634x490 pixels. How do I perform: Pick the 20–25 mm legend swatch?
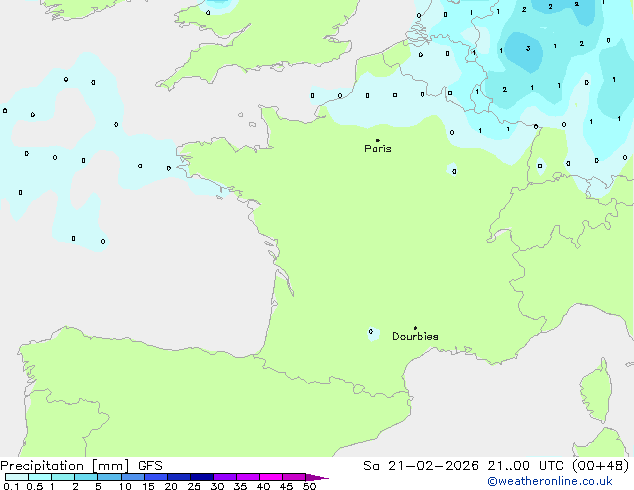[179, 477]
